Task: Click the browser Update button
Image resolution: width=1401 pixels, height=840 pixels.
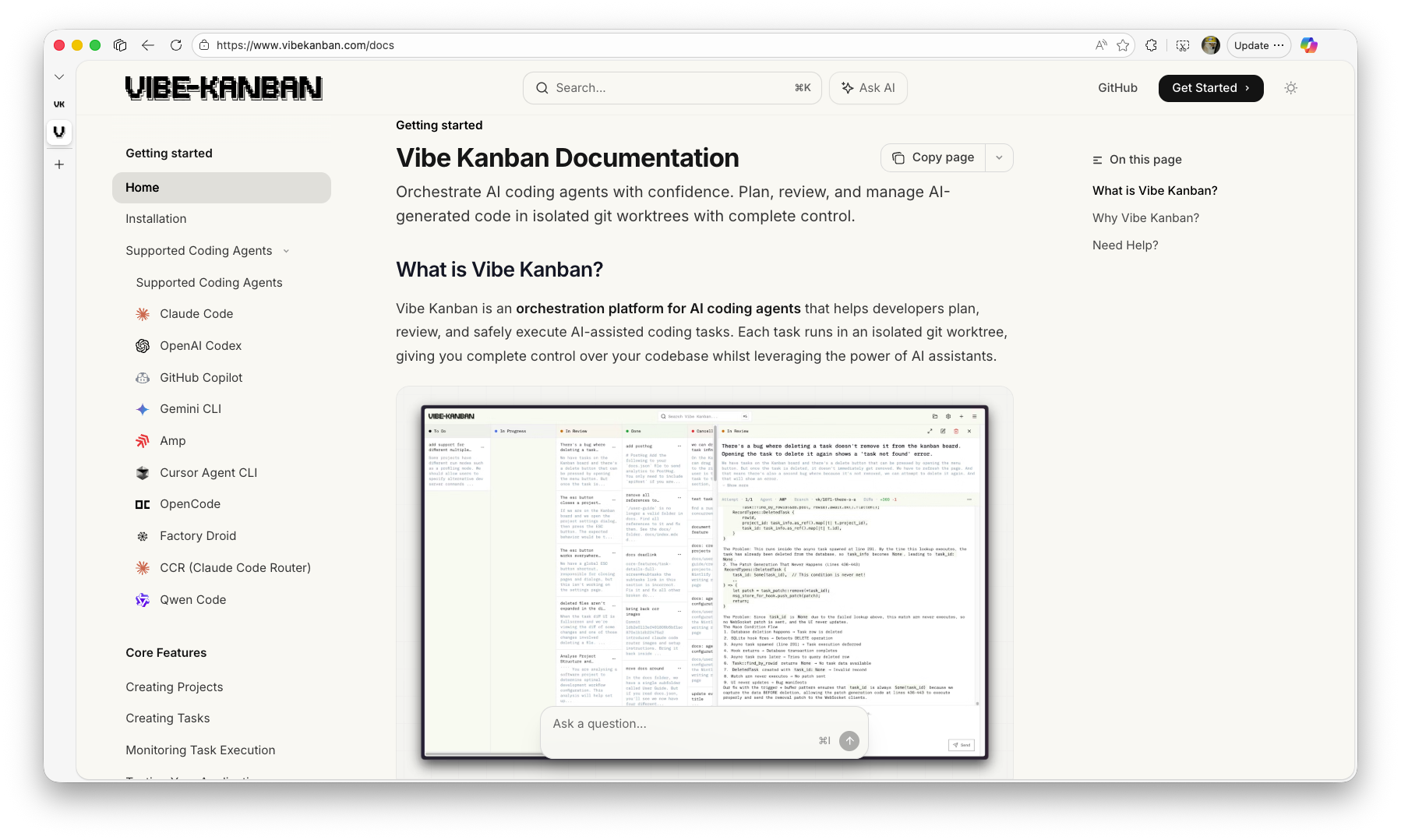Action: point(1259,45)
